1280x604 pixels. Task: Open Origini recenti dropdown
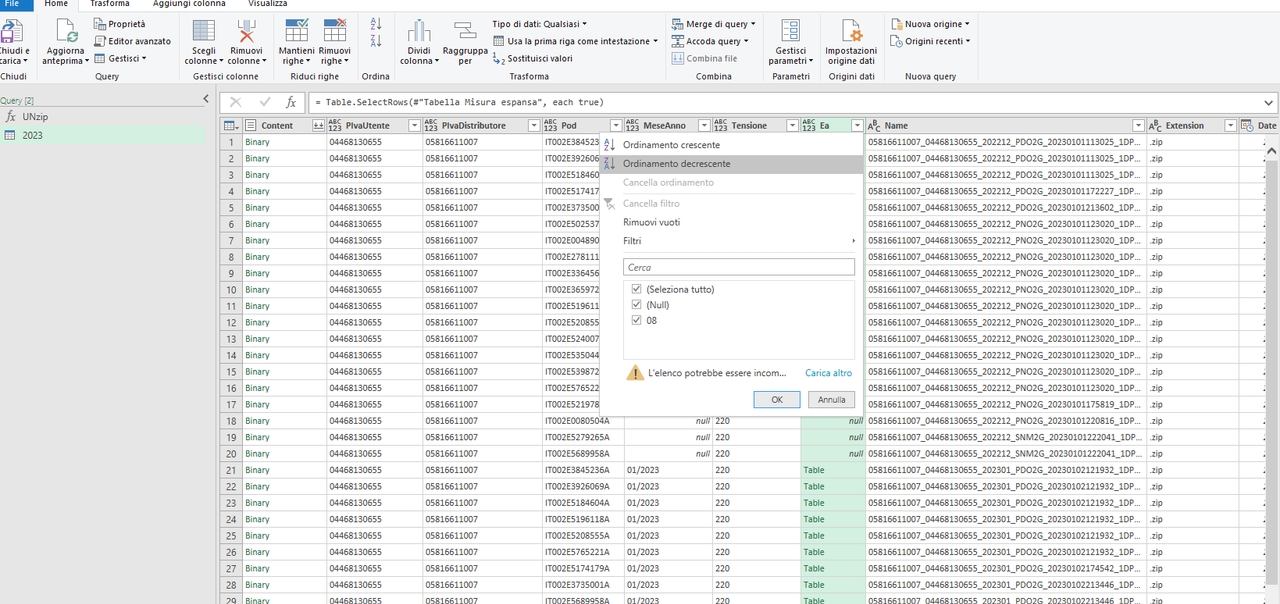click(x=930, y=41)
